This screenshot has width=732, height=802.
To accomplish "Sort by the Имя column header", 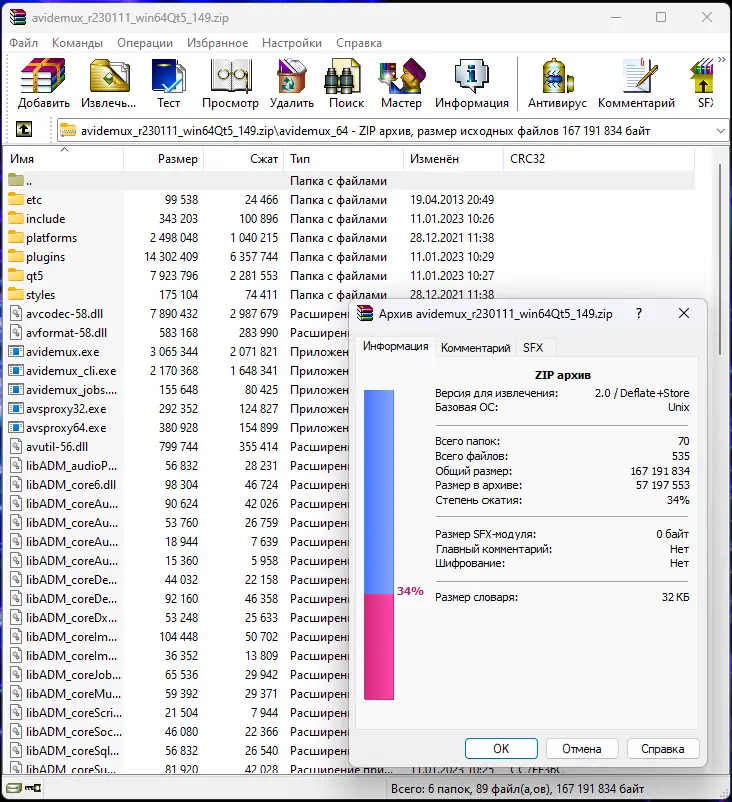I will (x=63, y=159).
